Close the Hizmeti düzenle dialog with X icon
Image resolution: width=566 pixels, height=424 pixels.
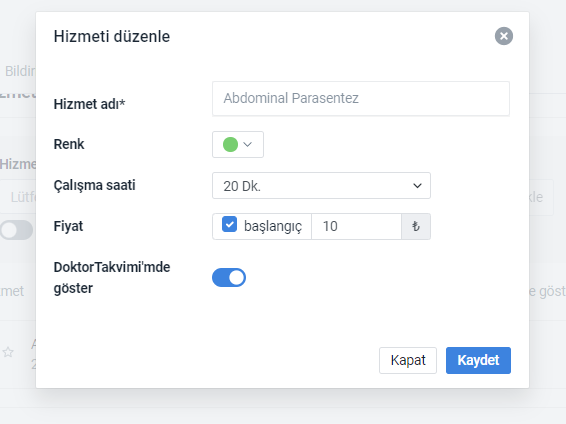click(x=504, y=36)
